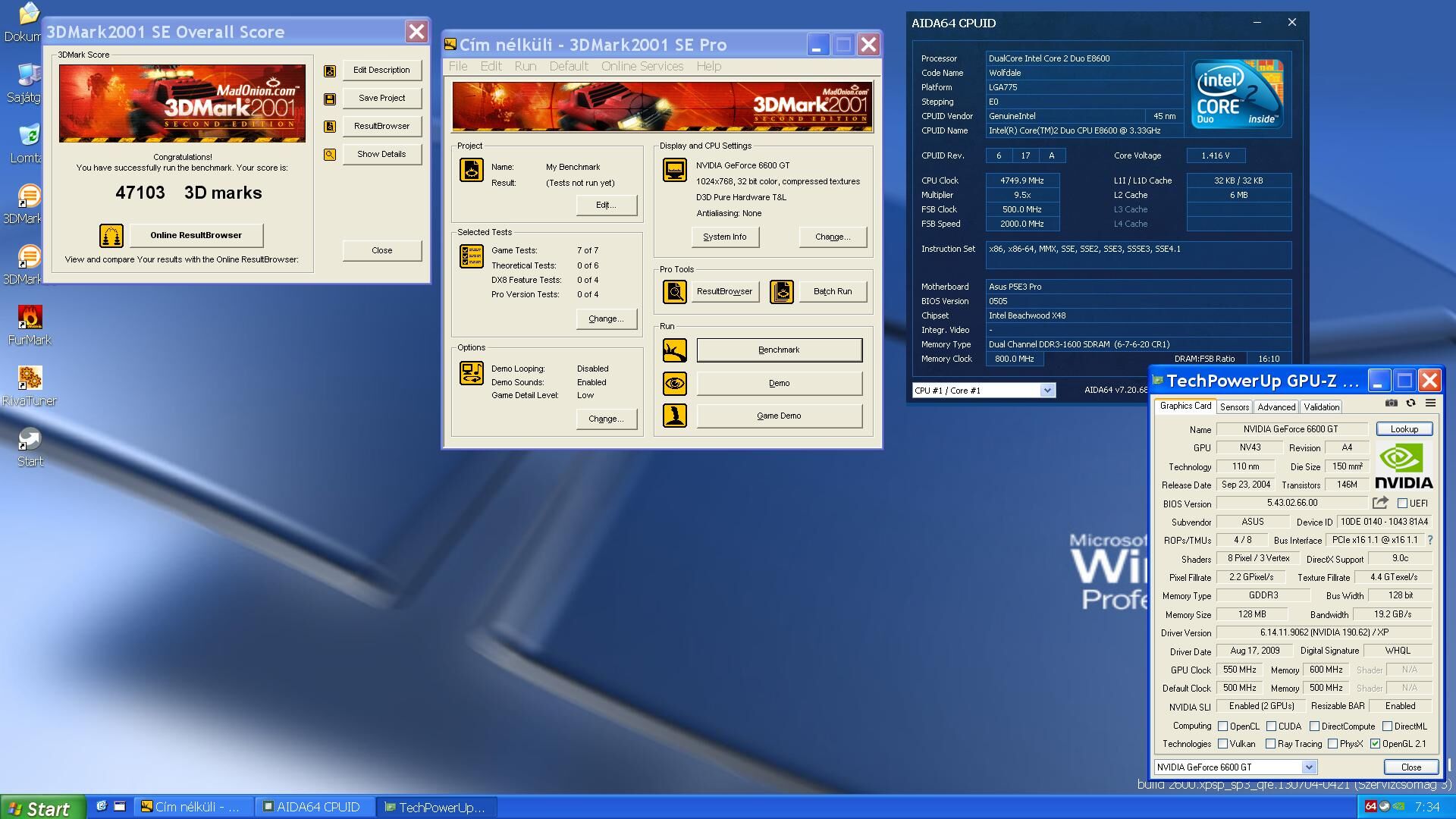
Task: Click the Game Demo joystick icon
Action: [x=675, y=416]
